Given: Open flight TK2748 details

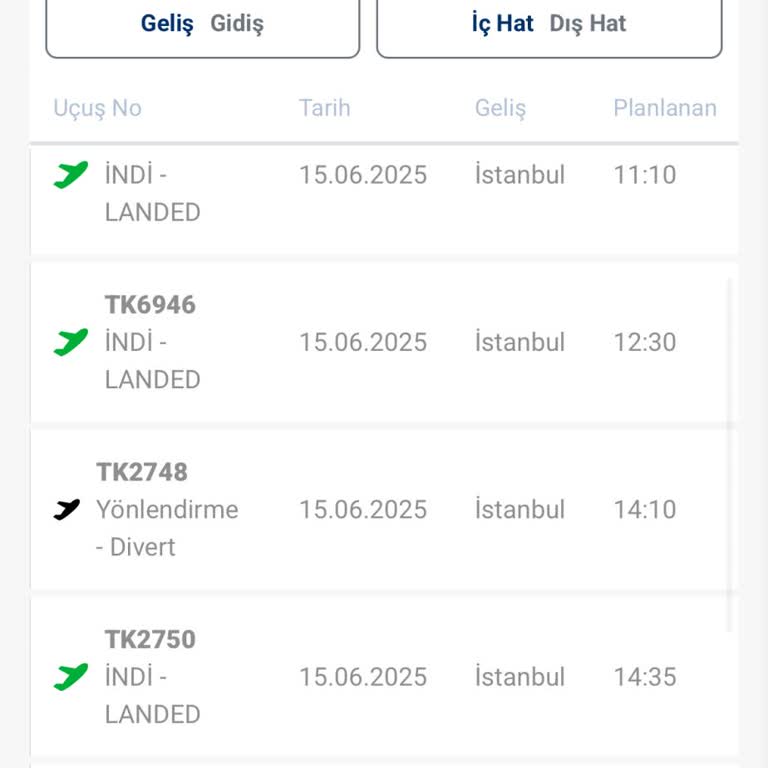Looking at the screenshot, I should click(x=142, y=472).
